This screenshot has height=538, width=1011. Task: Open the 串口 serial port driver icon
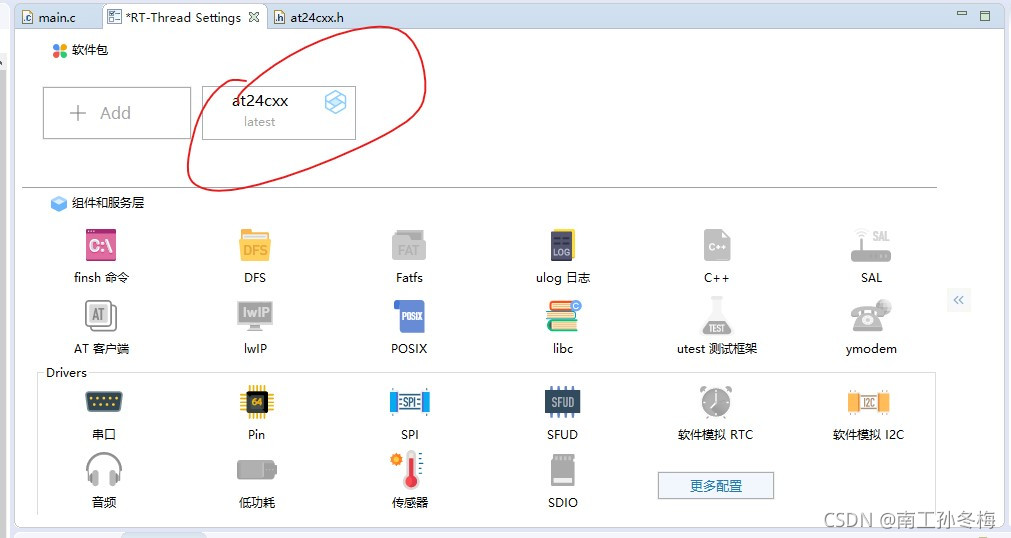coord(103,403)
